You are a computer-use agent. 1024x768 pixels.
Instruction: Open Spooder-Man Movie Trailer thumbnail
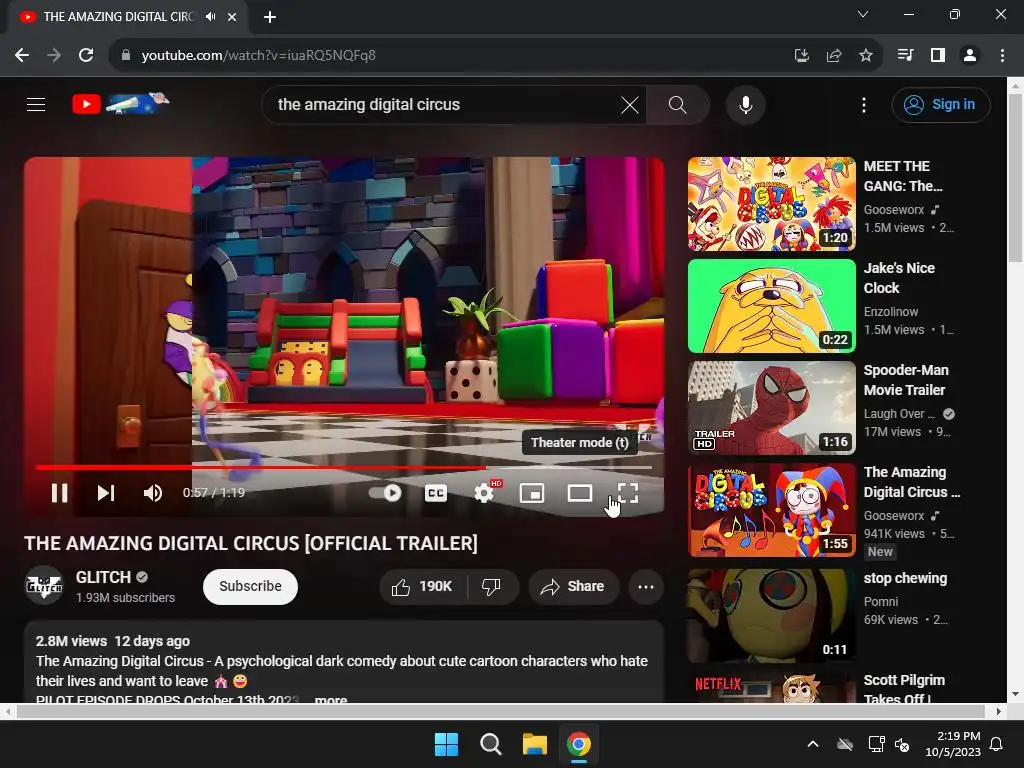771,408
